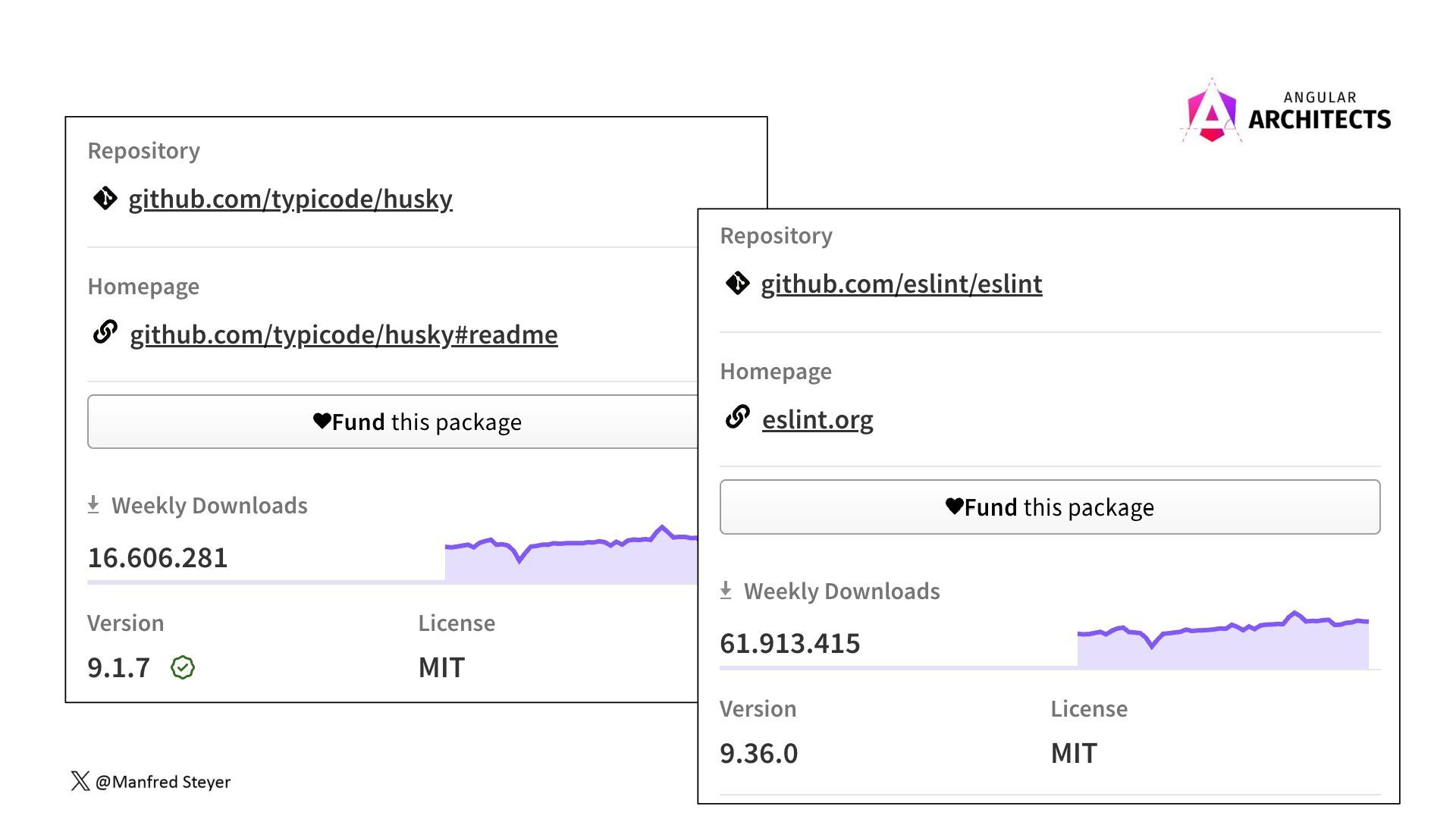The image size is (1456, 819).
Task: Click Repository heading in husky card
Action: click(144, 151)
